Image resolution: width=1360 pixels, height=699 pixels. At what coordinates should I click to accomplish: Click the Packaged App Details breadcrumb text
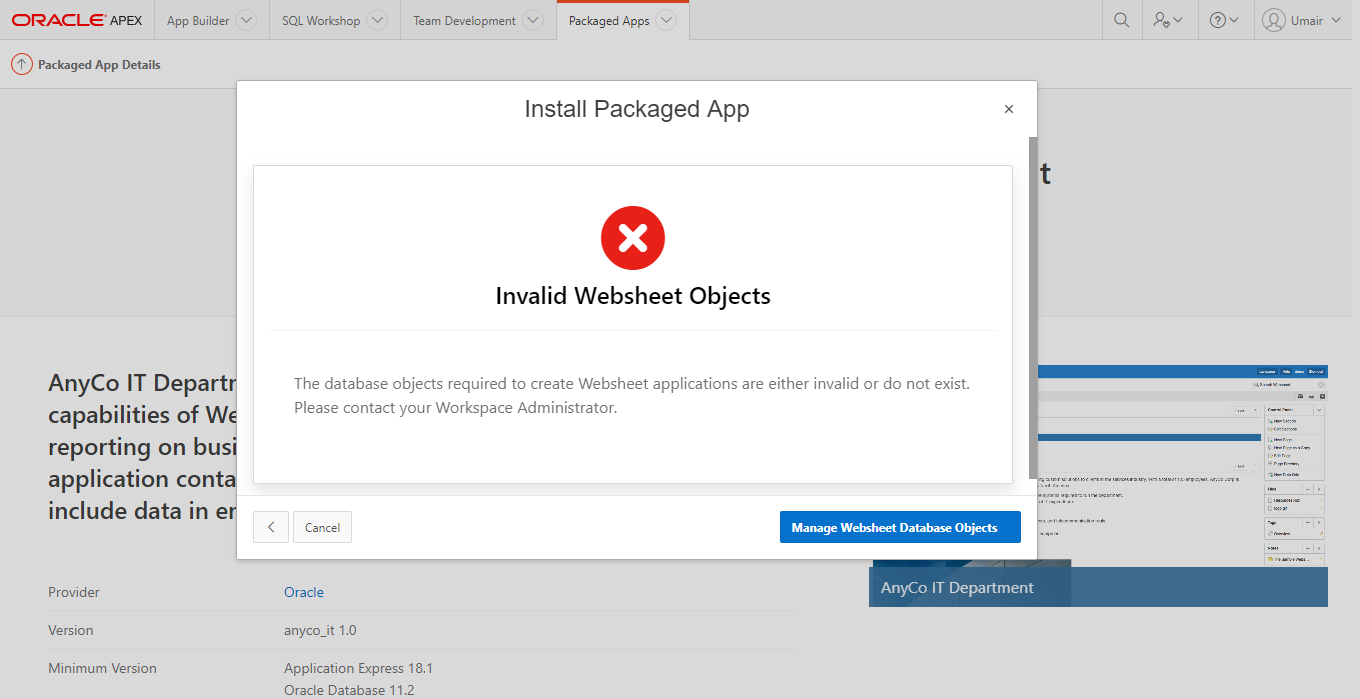click(99, 65)
